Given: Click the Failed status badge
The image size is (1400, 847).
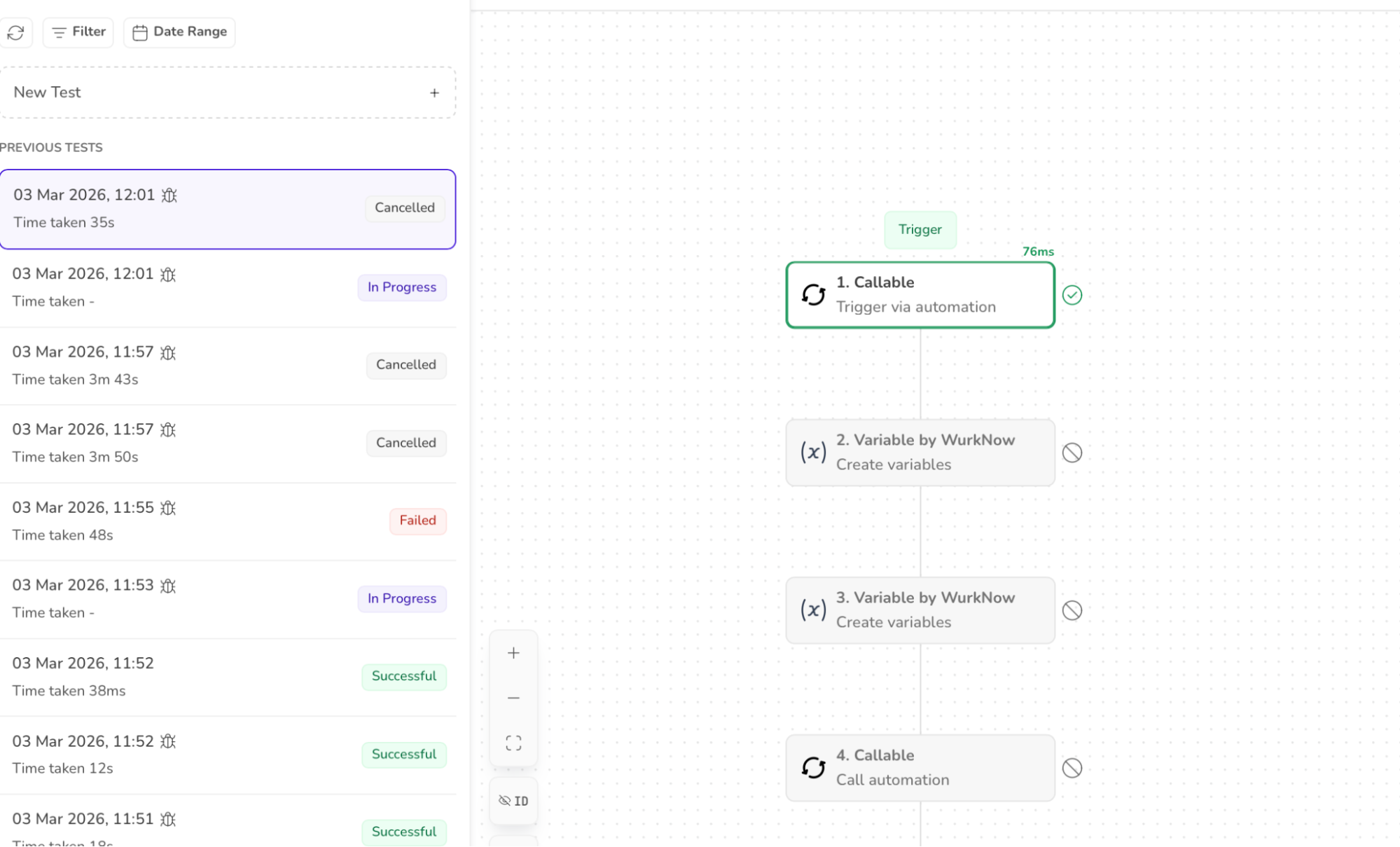Looking at the screenshot, I should pyautogui.click(x=417, y=521).
